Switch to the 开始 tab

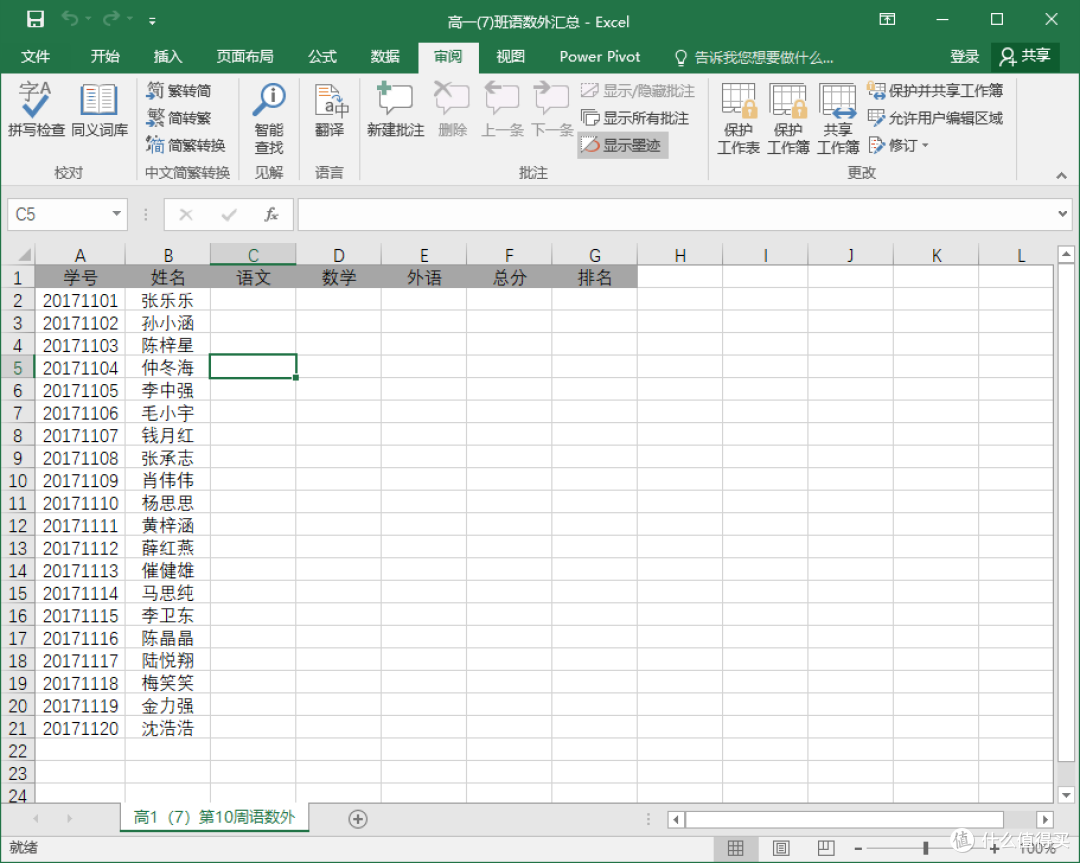(105, 56)
